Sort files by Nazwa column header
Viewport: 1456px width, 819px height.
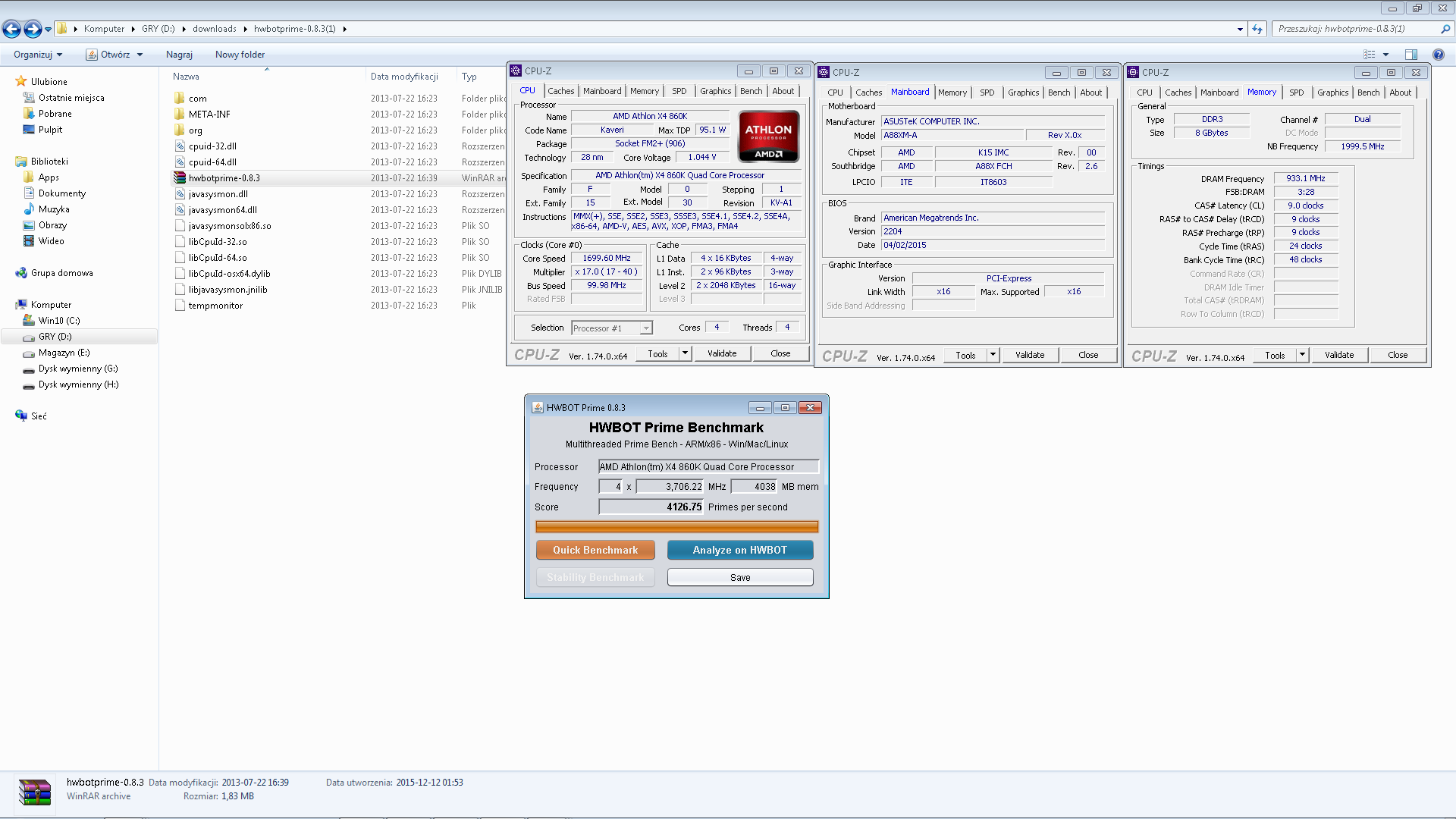click(x=186, y=77)
